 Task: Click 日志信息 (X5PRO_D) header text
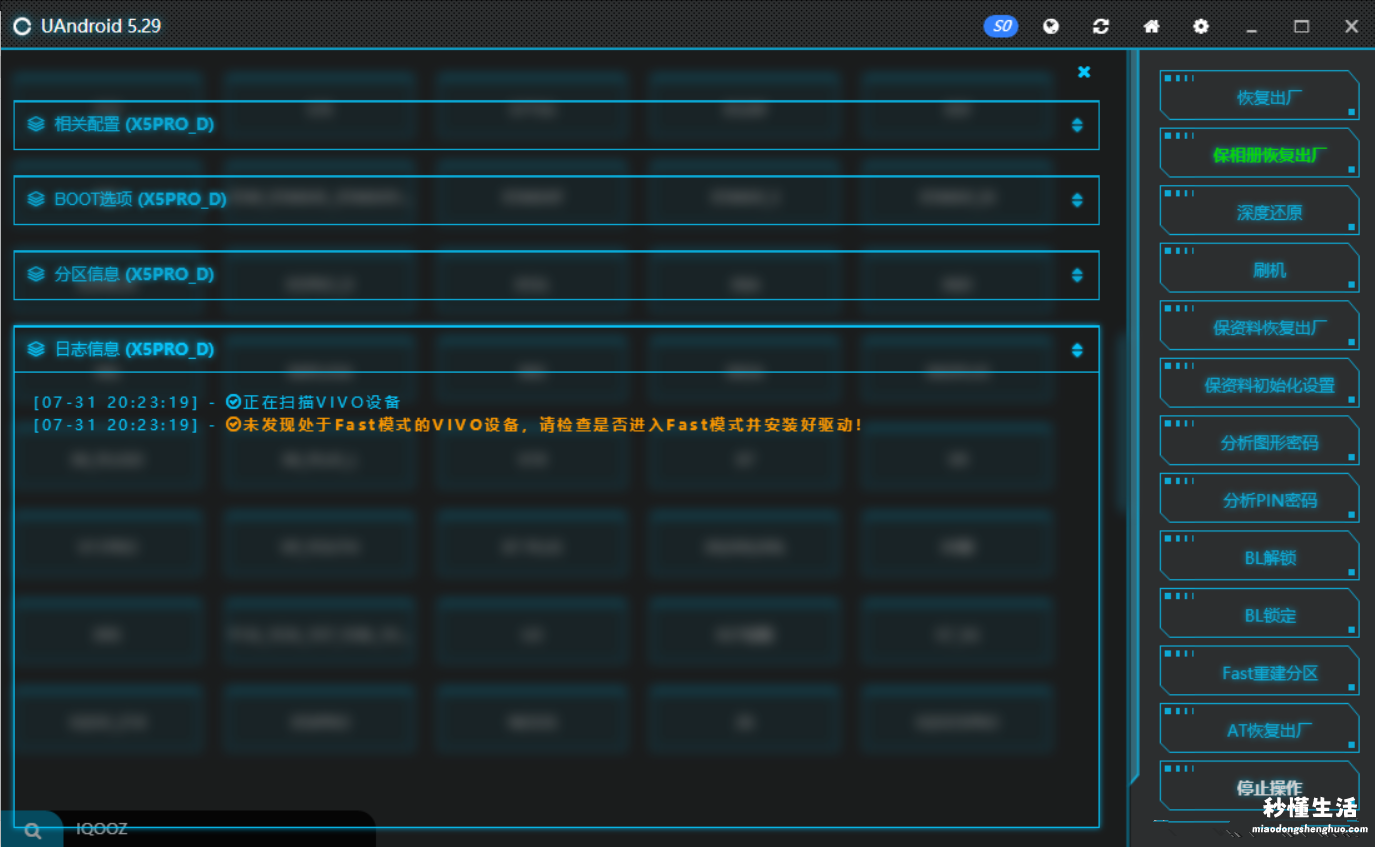(x=134, y=349)
